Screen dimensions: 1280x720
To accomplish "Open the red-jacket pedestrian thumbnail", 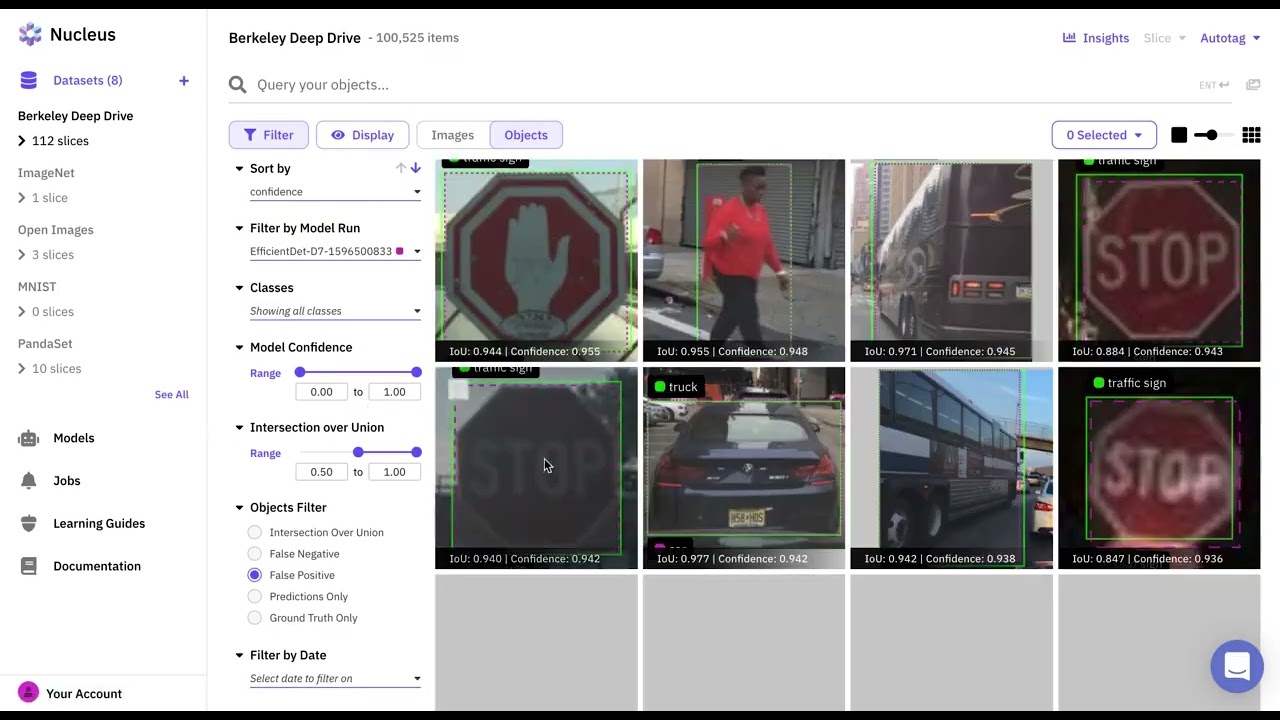I will (744, 260).
